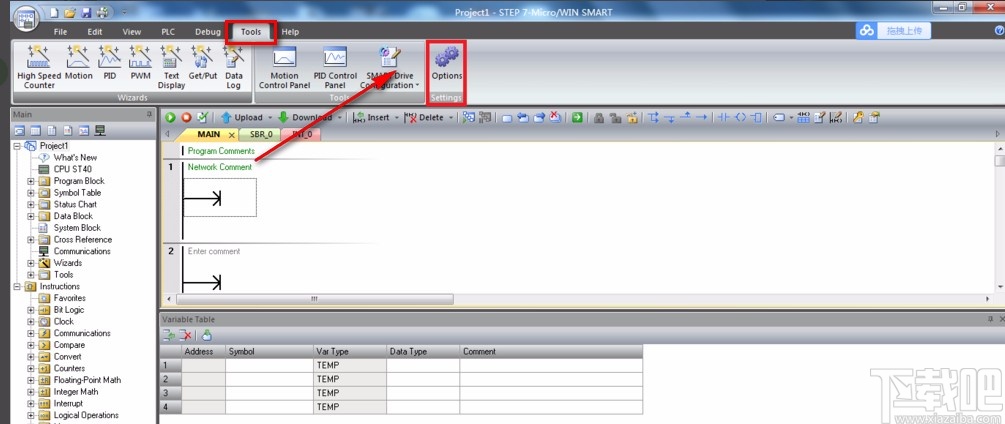
Task: Open the Options settings gear
Action: click(x=447, y=63)
